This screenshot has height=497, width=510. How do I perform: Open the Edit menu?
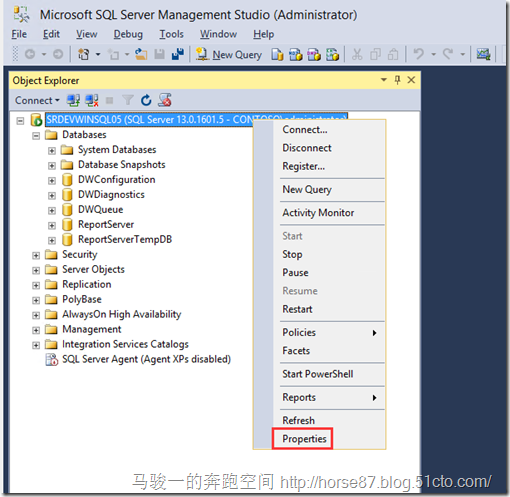(x=51, y=34)
